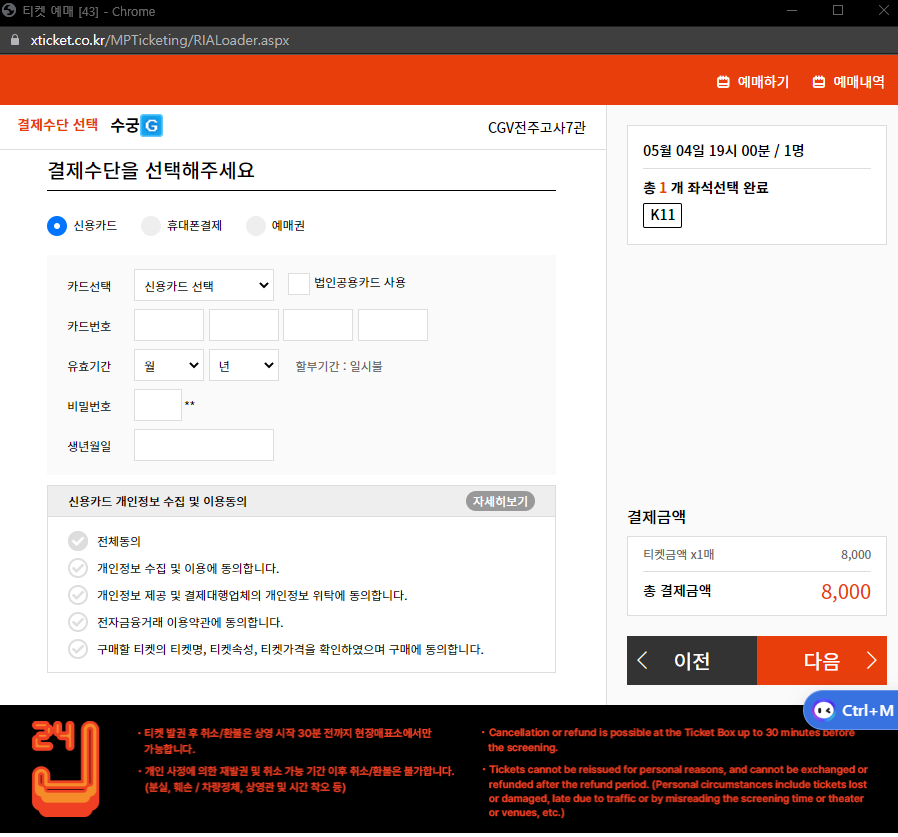Check the 전자금융거래 이용약관 agreement
The image size is (898, 837).
point(77,620)
